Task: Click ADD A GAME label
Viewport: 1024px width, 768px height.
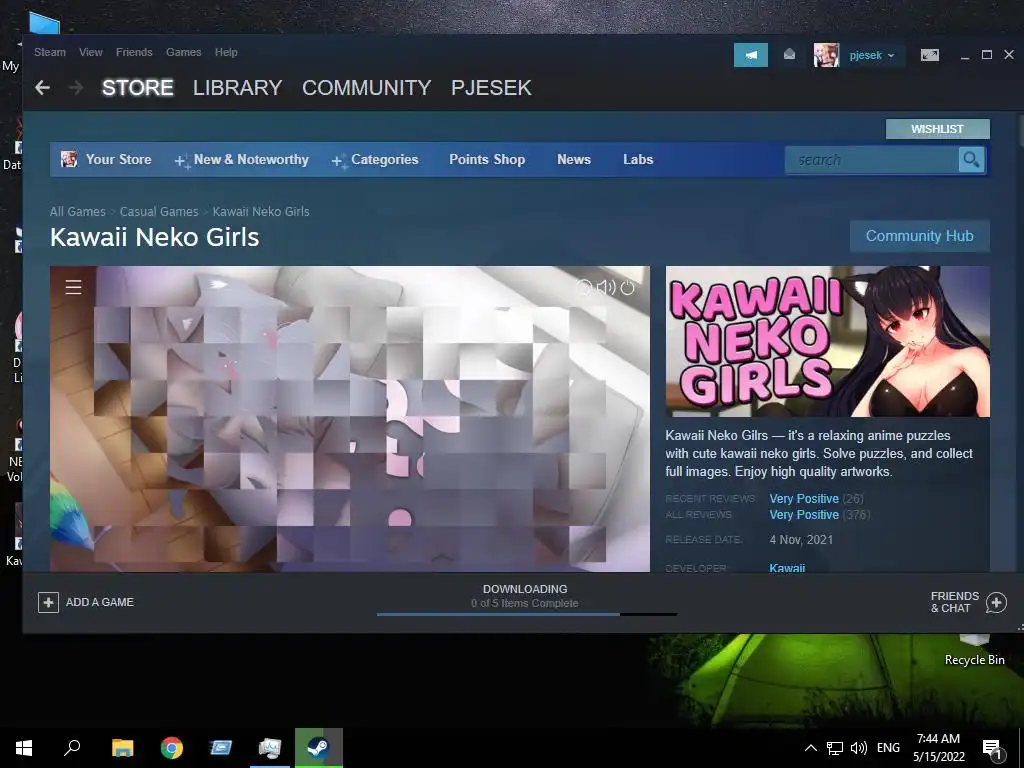Action: click(100, 602)
